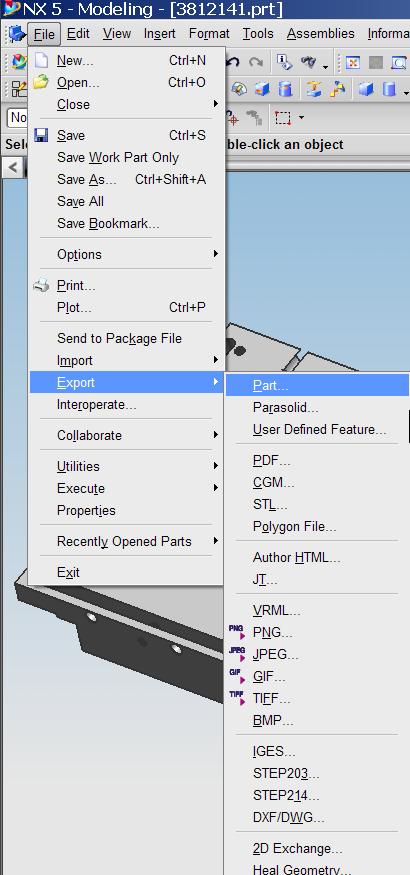Expand the Import submenu

click(127, 360)
